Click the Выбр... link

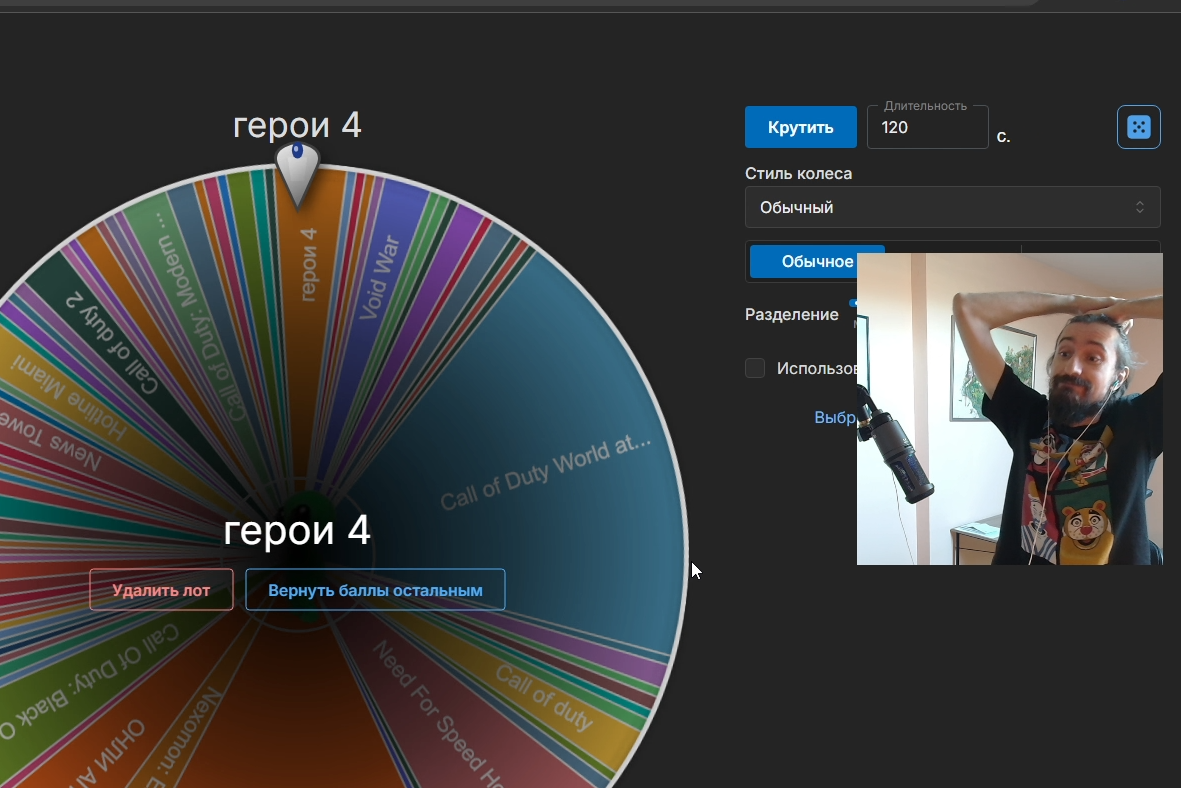[835, 417]
